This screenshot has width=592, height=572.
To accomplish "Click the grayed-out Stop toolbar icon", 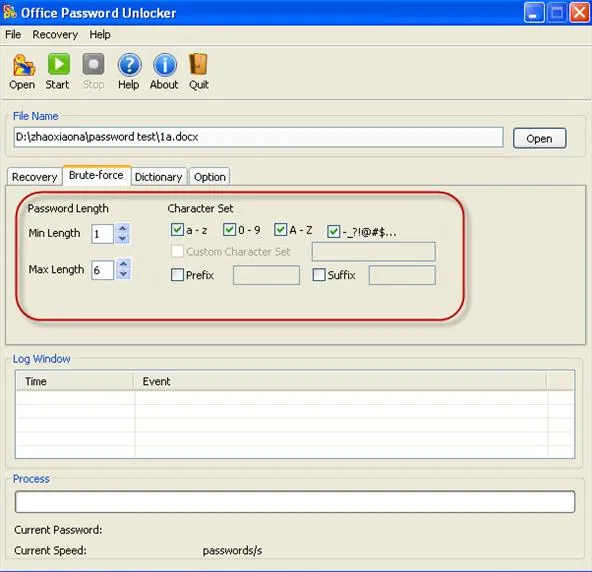I will pos(93,64).
